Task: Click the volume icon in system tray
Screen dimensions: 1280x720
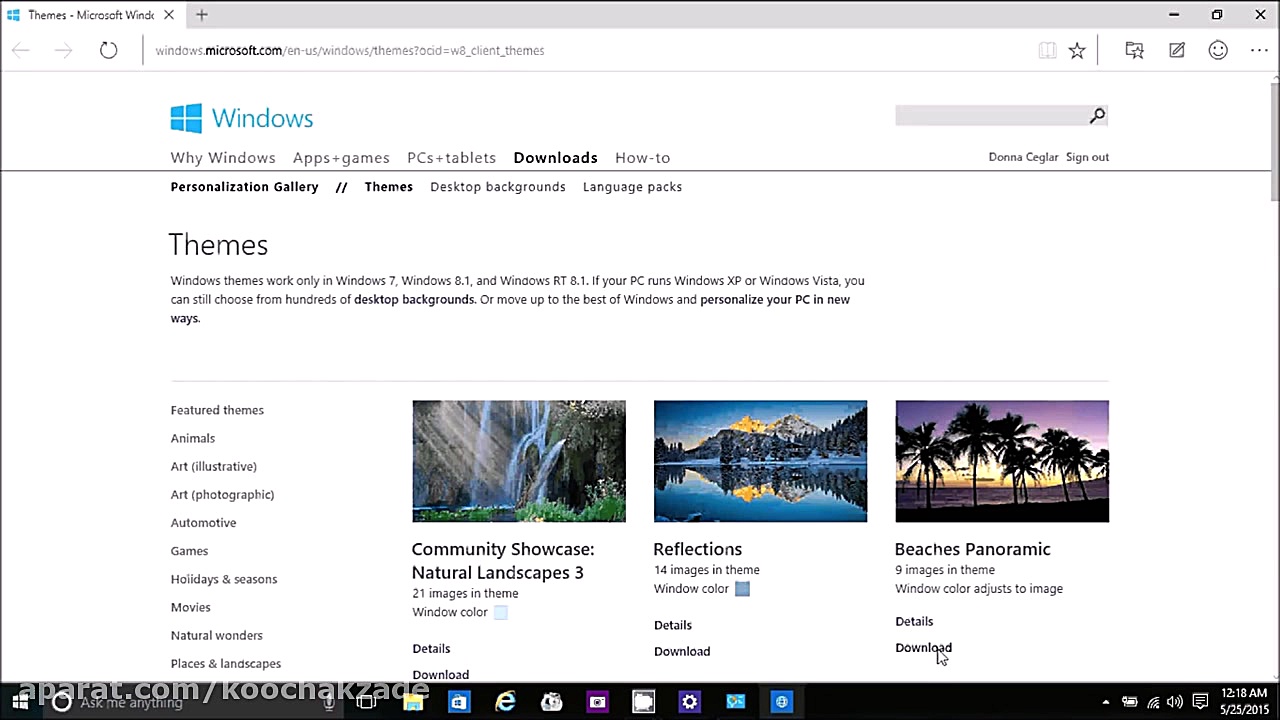Action: tap(1176, 702)
